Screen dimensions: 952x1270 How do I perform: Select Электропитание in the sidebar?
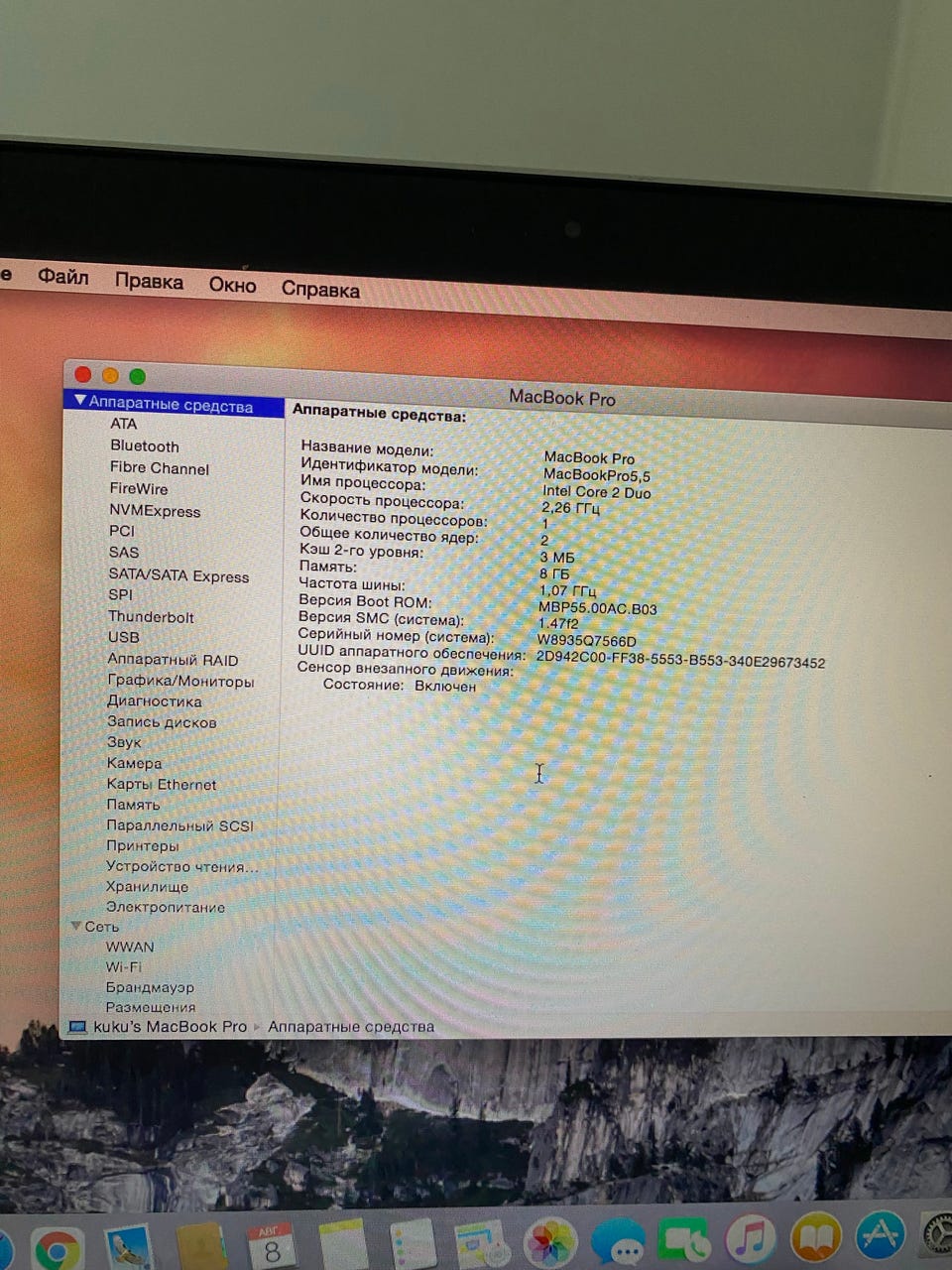pos(165,908)
